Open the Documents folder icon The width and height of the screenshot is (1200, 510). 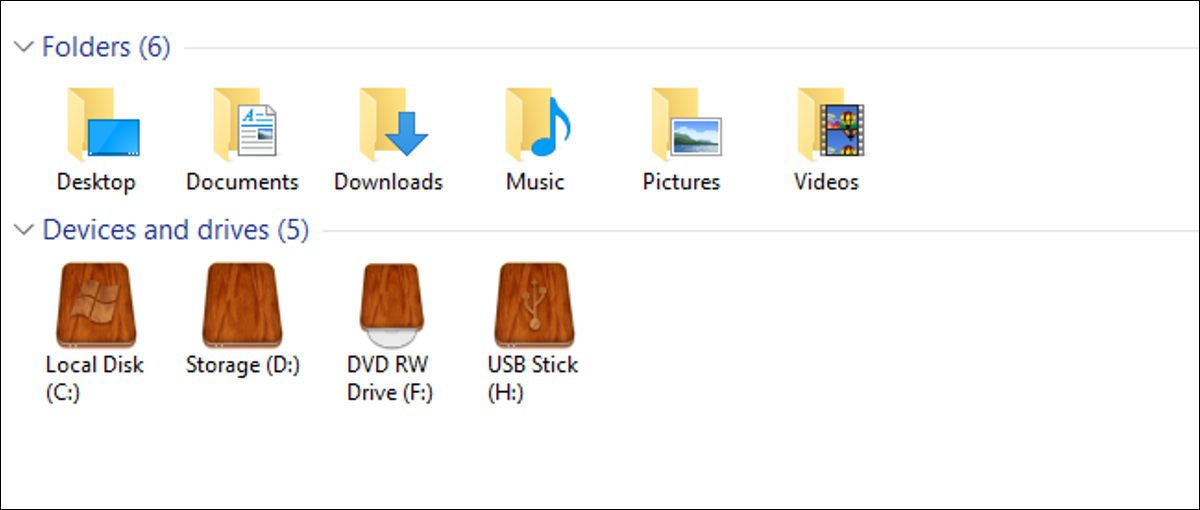245,124
